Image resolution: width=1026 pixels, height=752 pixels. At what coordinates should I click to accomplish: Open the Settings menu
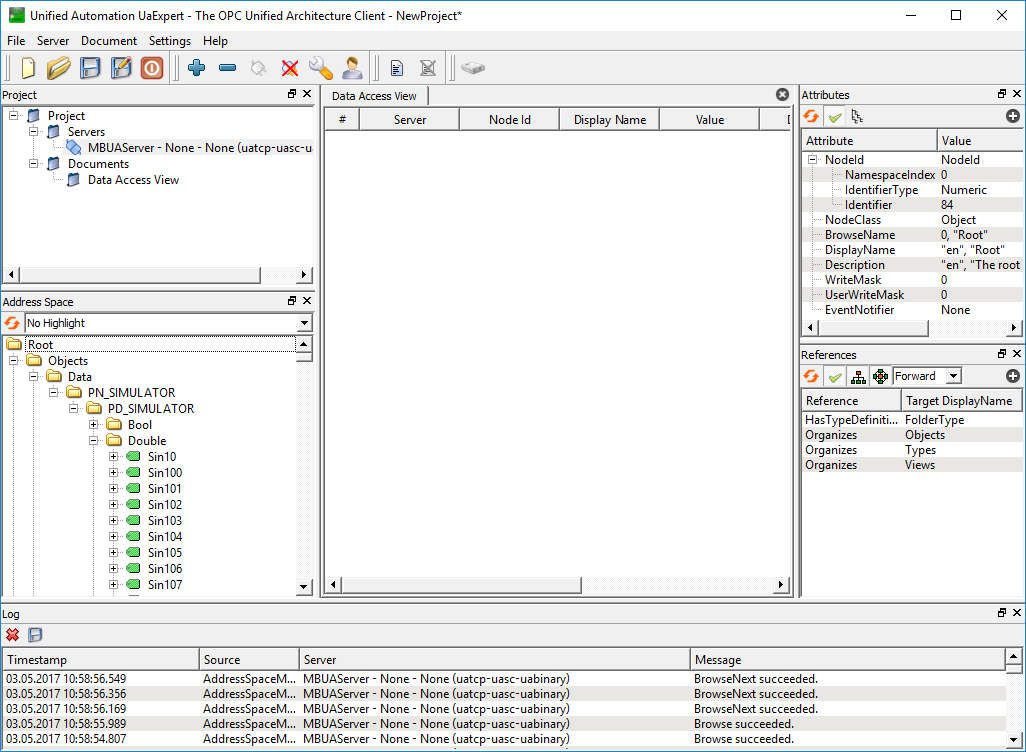coord(169,41)
